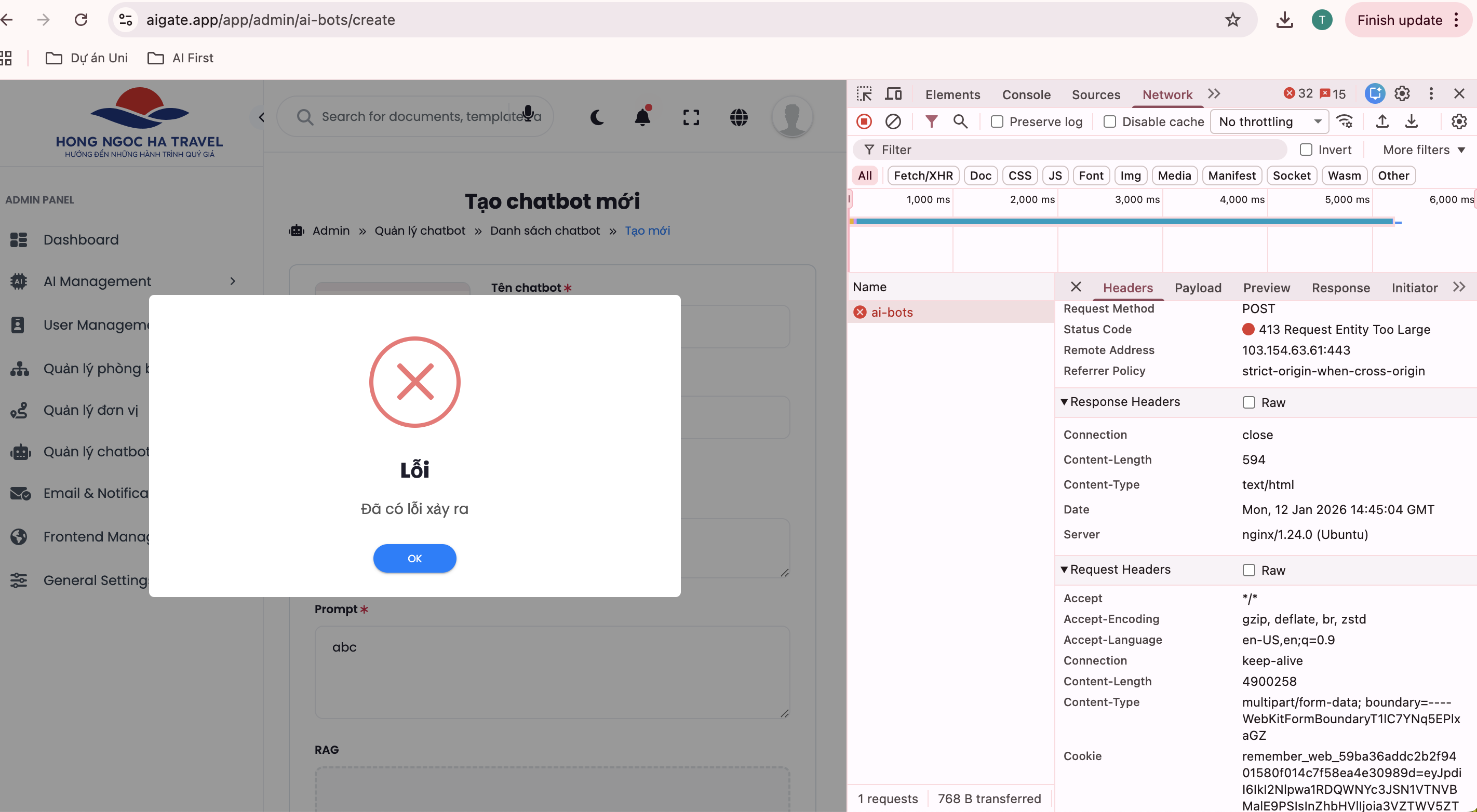This screenshot has height=812, width=1477.
Task: Open the No throttling dropdown
Action: 1269,121
